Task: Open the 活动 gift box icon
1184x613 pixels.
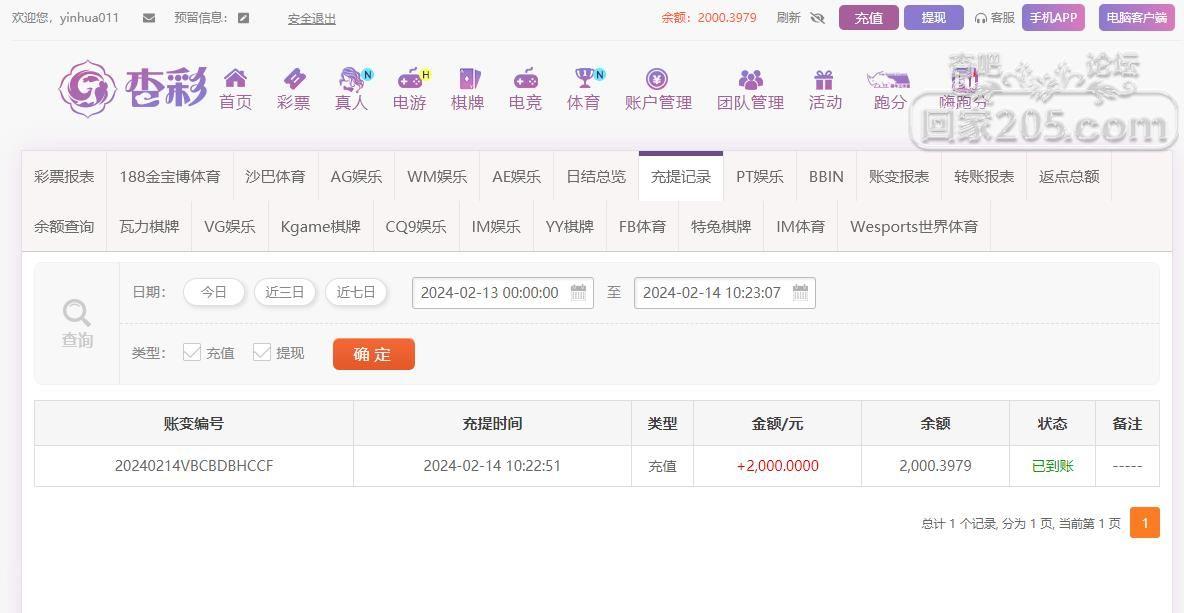Action: point(824,79)
